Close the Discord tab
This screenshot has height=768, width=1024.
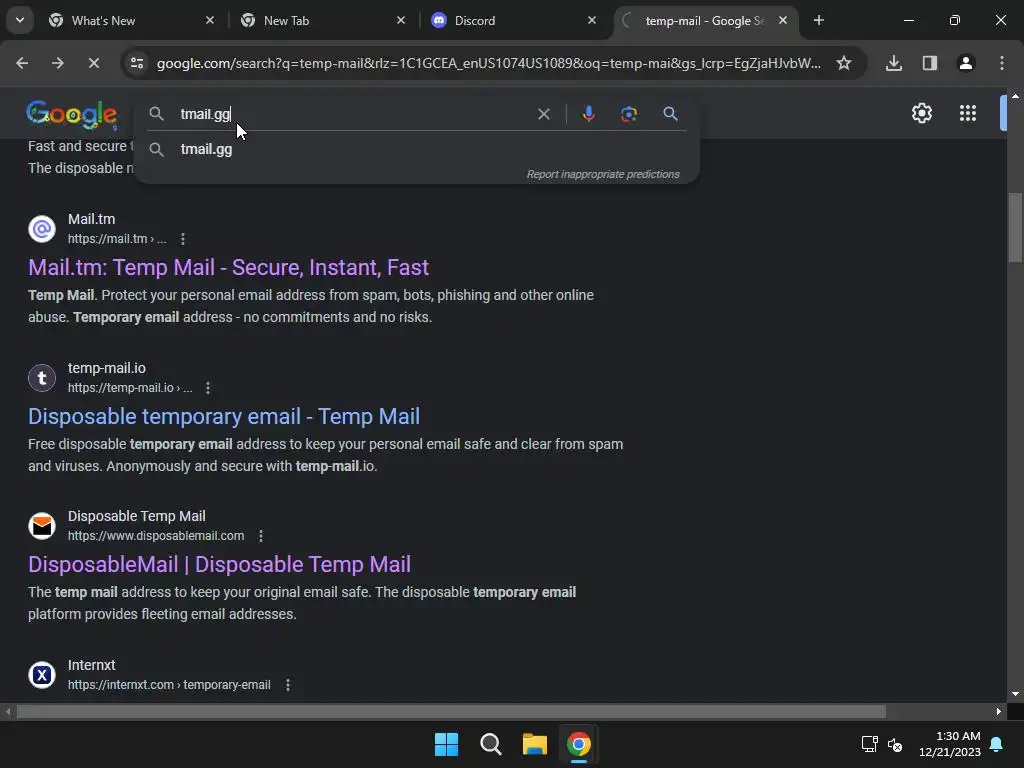[x=592, y=20]
